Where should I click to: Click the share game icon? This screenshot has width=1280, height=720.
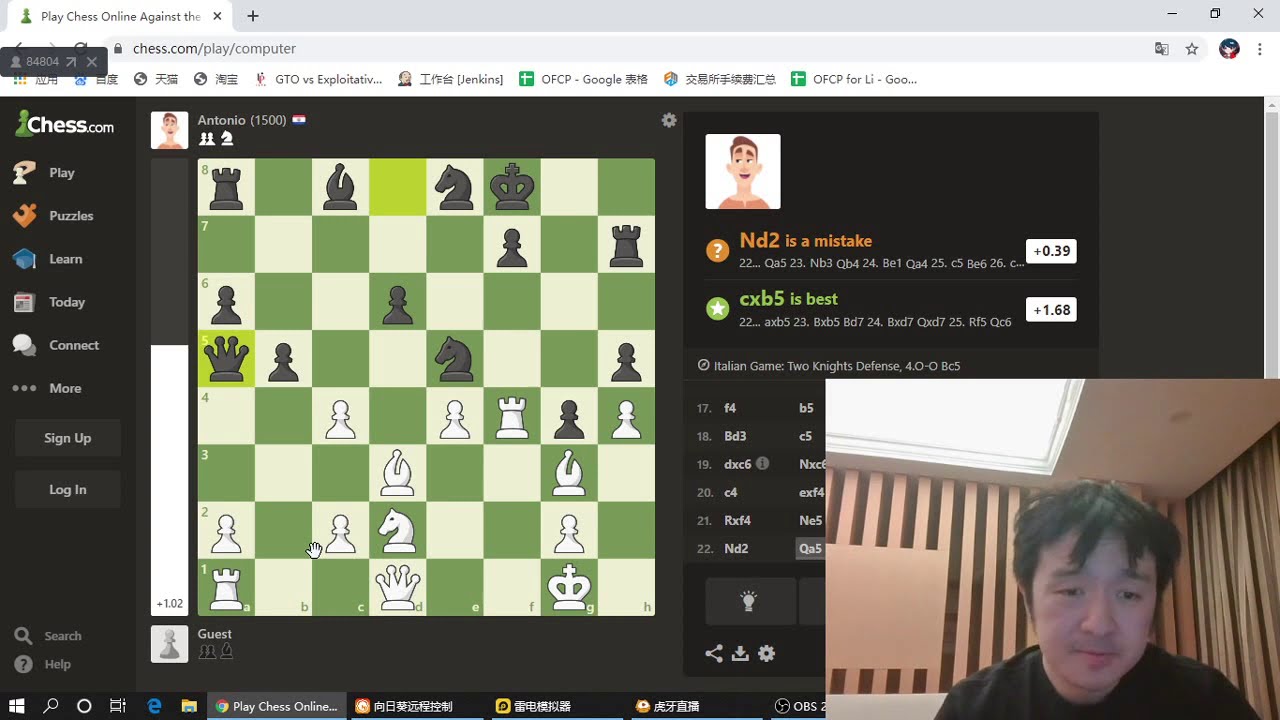[714, 653]
